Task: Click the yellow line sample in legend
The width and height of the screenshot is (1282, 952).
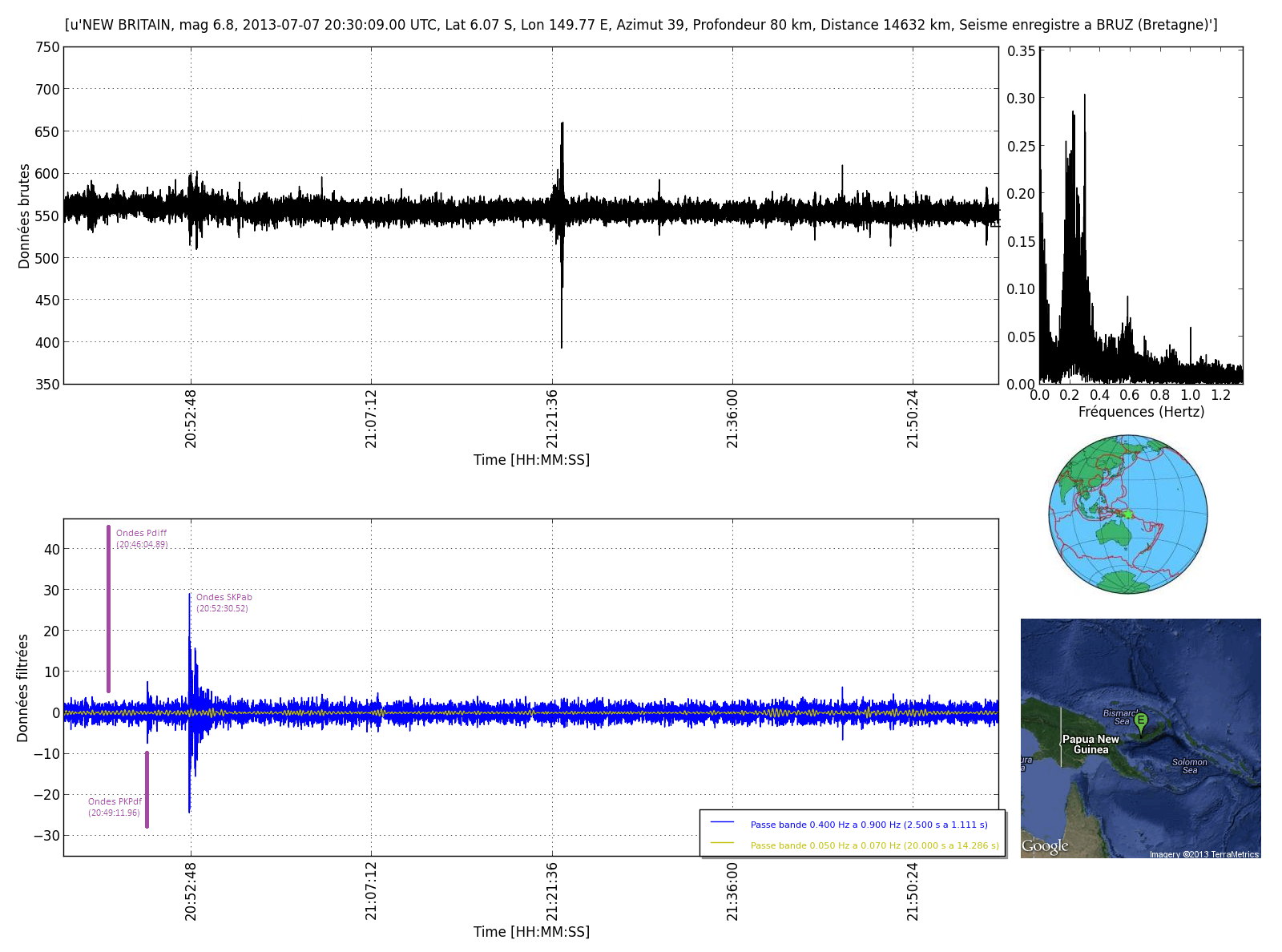Action: [x=722, y=843]
